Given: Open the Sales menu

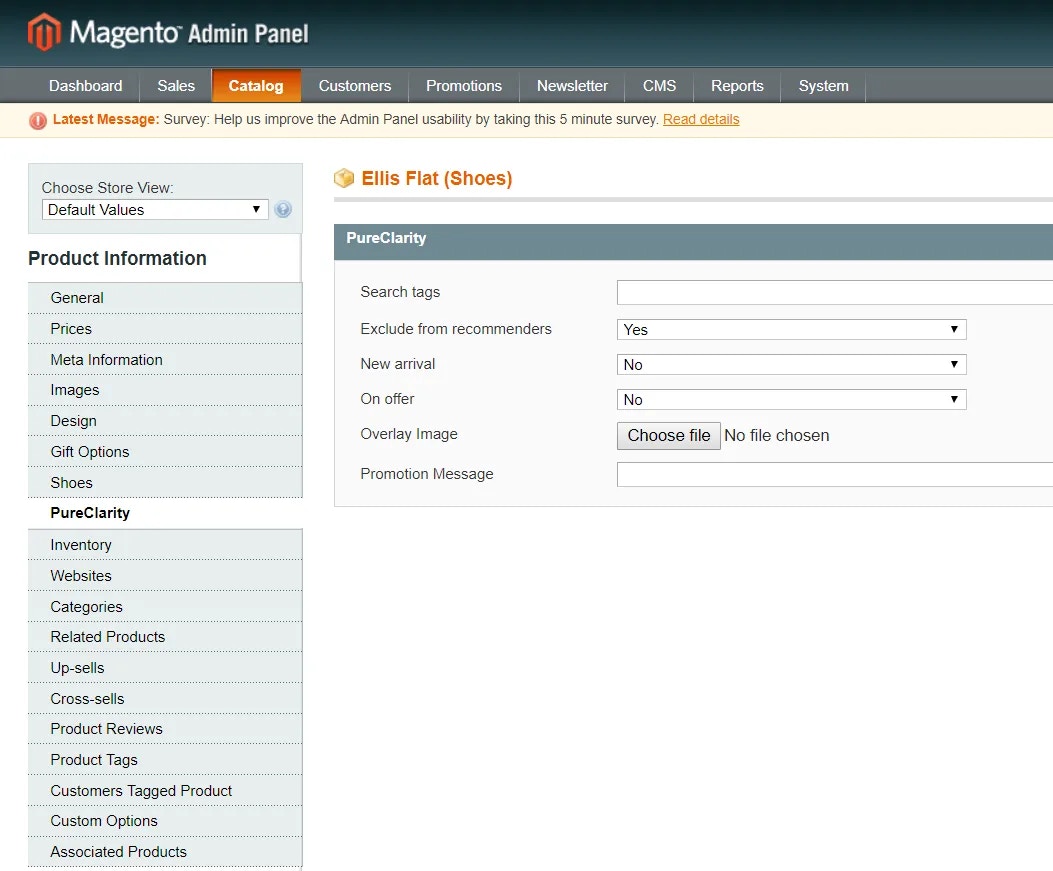Looking at the screenshot, I should pyautogui.click(x=176, y=86).
